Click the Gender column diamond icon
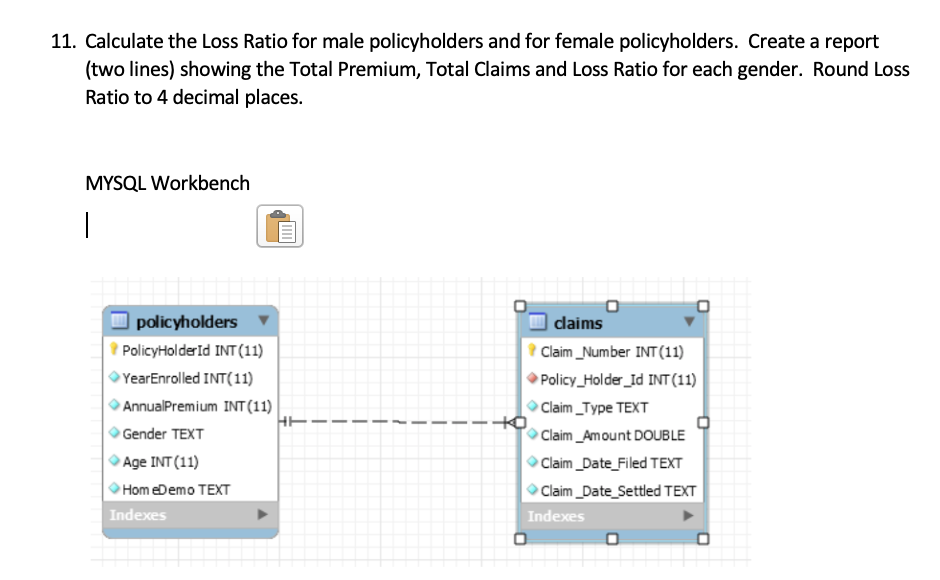Image resolution: width=940 pixels, height=580 pixels. pos(115,432)
